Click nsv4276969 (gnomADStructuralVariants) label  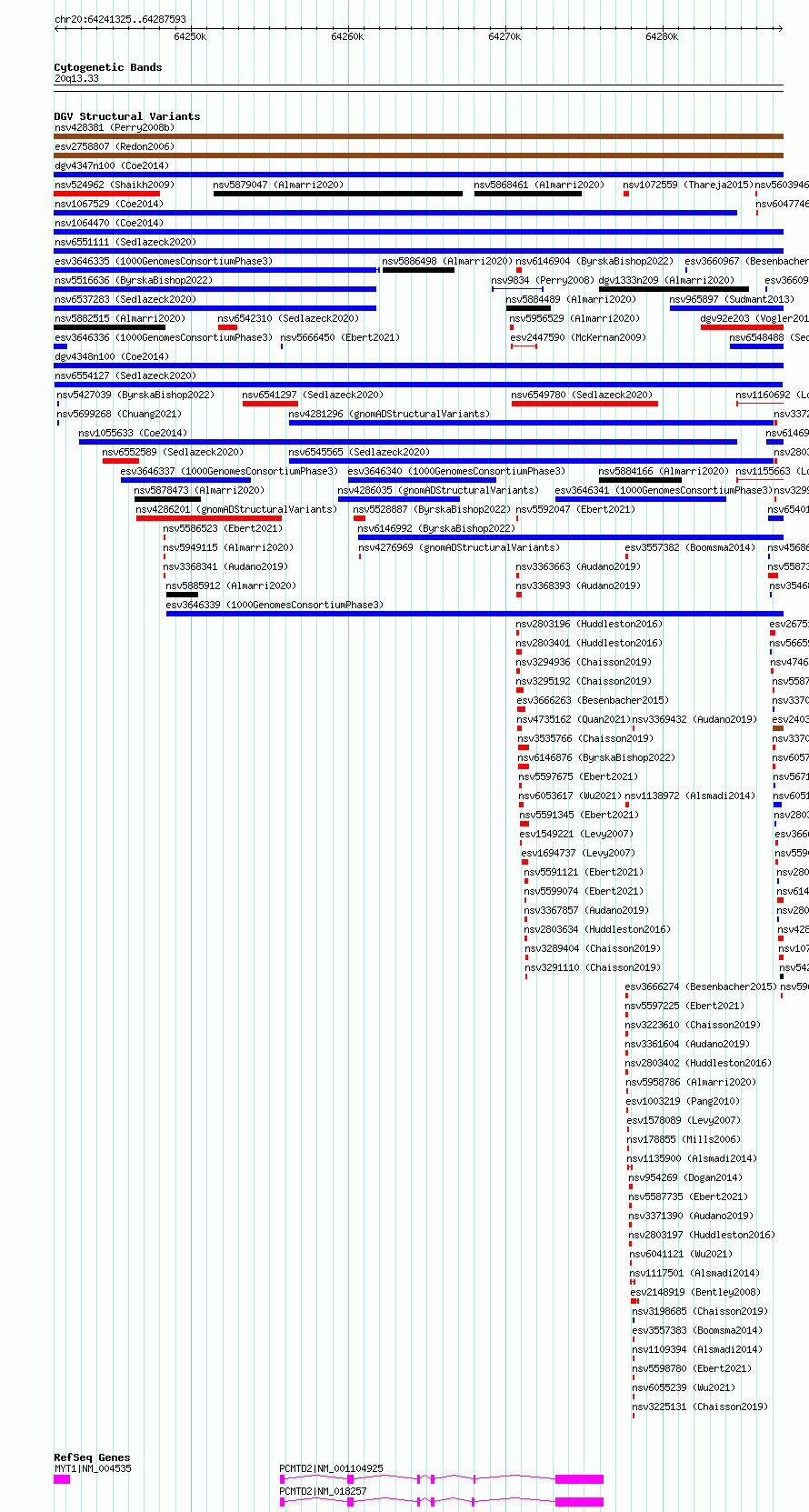point(459,547)
